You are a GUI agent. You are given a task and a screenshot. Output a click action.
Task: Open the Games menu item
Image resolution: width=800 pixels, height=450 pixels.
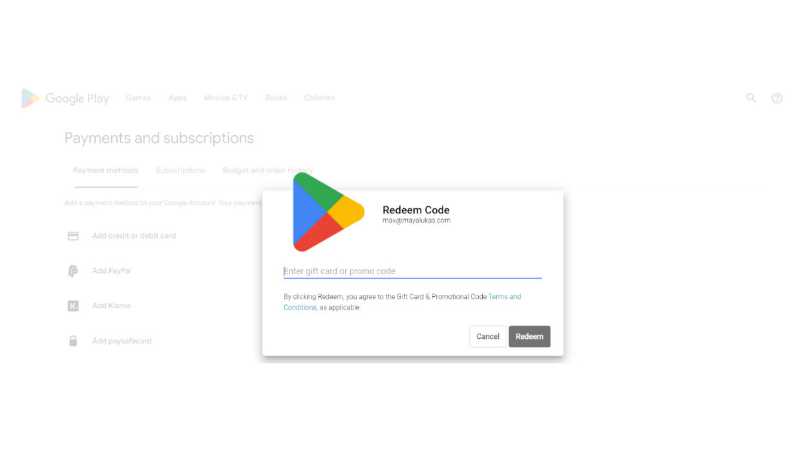coord(138,97)
